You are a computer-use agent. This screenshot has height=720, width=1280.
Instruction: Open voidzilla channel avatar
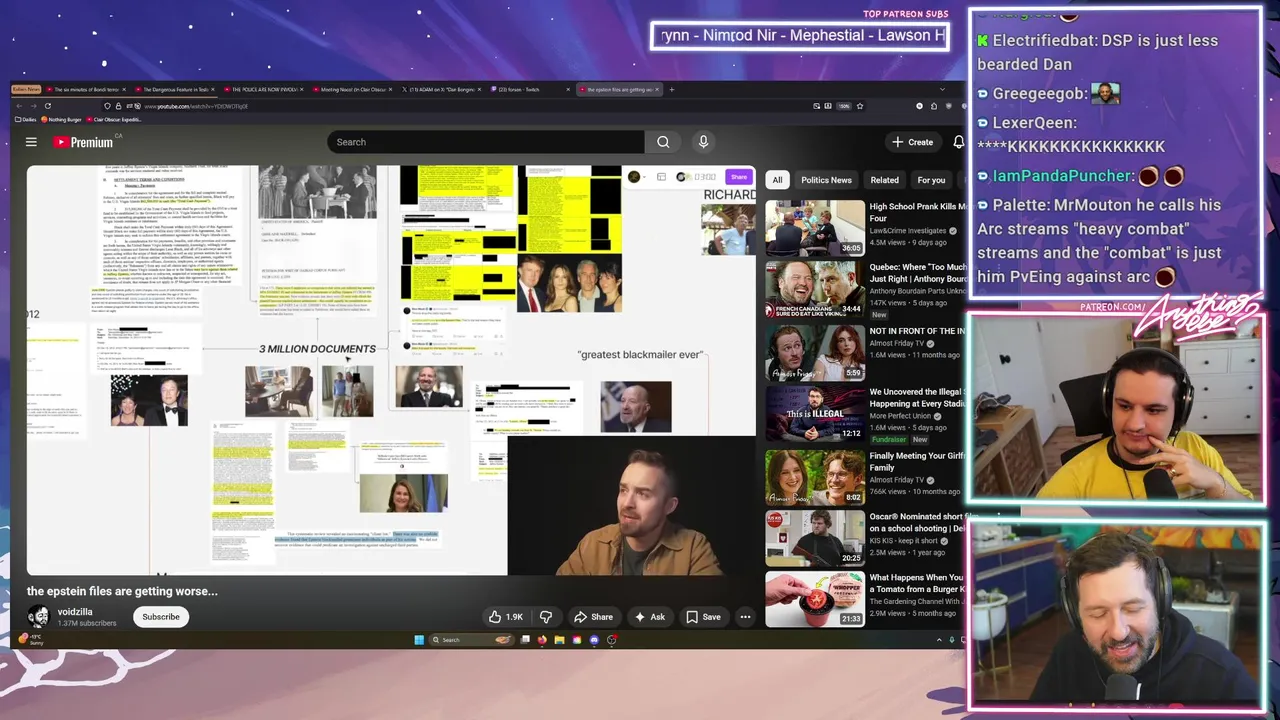pyautogui.click(x=38, y=617)
